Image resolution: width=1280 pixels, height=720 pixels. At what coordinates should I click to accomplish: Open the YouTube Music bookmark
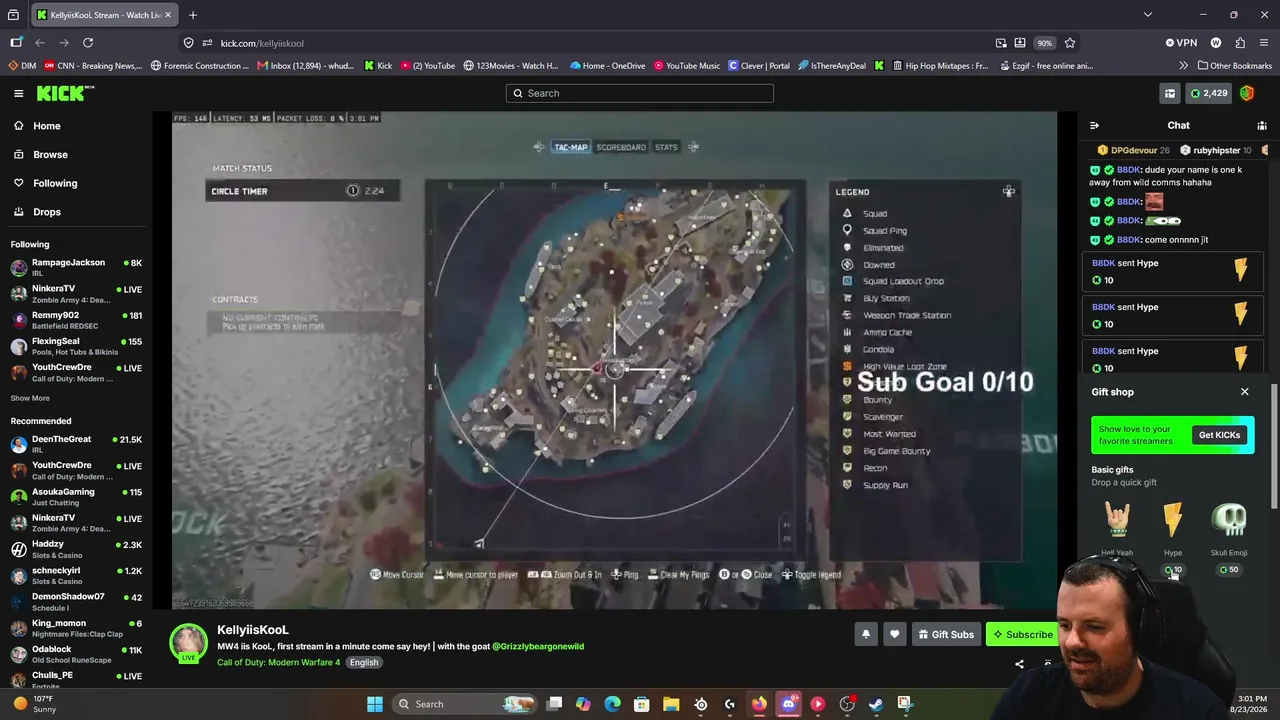pyautogui.click(x=687, y=66)
